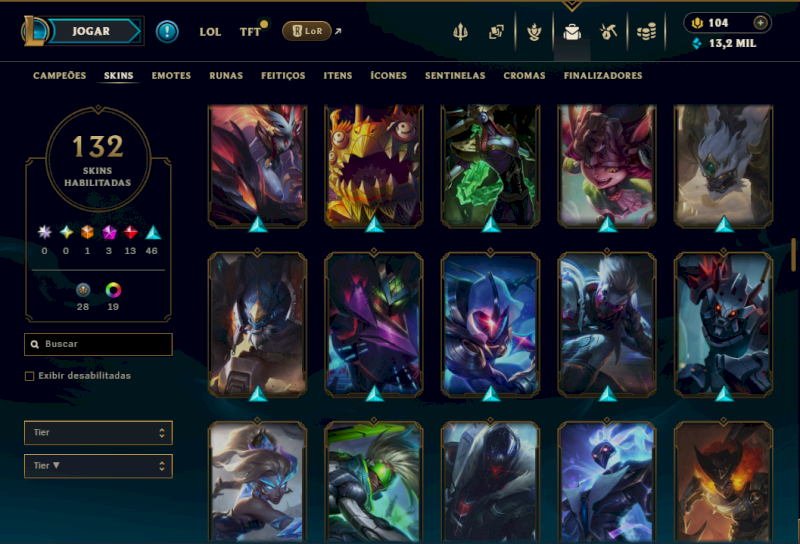The image size is (800, 544).
Task: Open the Clash trident icon
Action: pyautogui.click(x=460, y=32)
